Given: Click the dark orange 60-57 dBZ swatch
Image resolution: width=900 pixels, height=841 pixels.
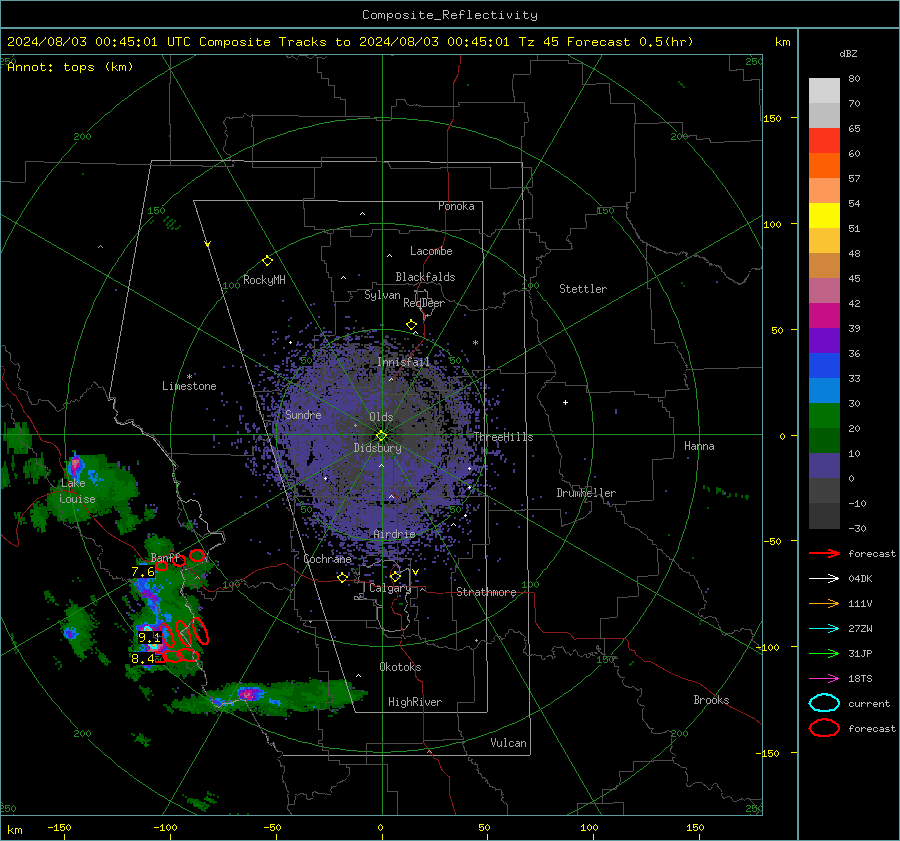Looking at the screenshot, I should [824, 166].
